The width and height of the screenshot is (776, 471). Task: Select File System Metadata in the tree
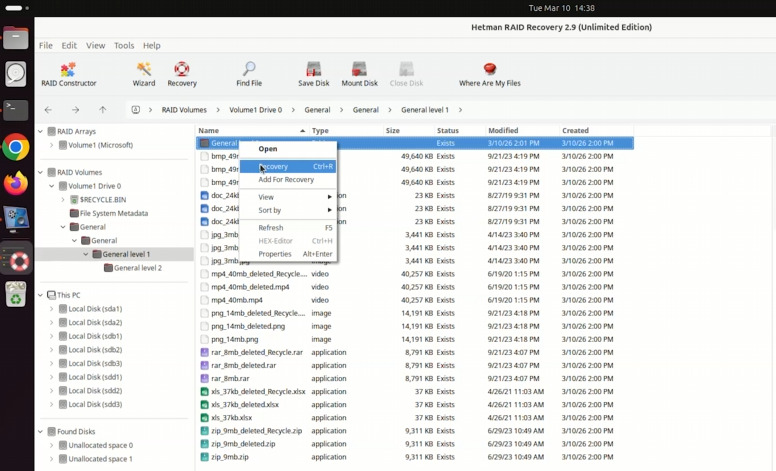(114, 213)
